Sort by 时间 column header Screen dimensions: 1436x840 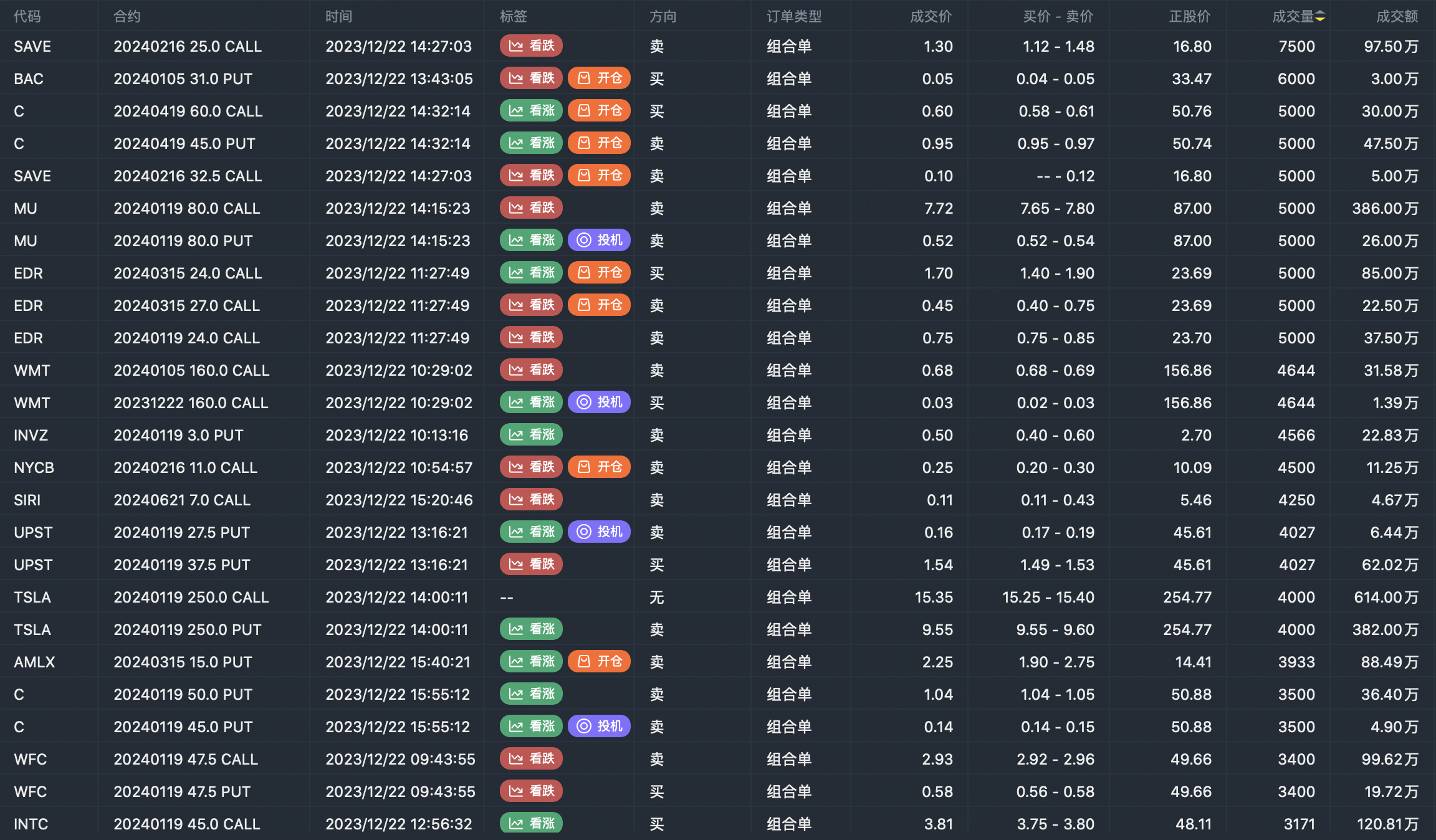pos(338,17)
